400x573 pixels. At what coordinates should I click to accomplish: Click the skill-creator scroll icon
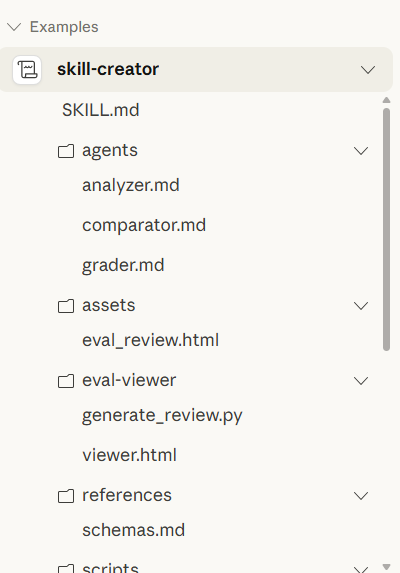pyautogui.click(x=27, y=69)
